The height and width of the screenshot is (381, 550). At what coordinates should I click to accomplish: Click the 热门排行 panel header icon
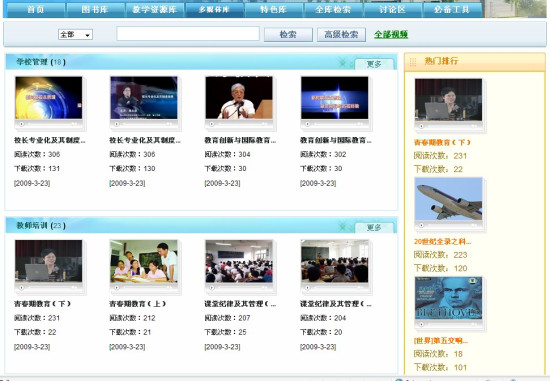(413, 62)
